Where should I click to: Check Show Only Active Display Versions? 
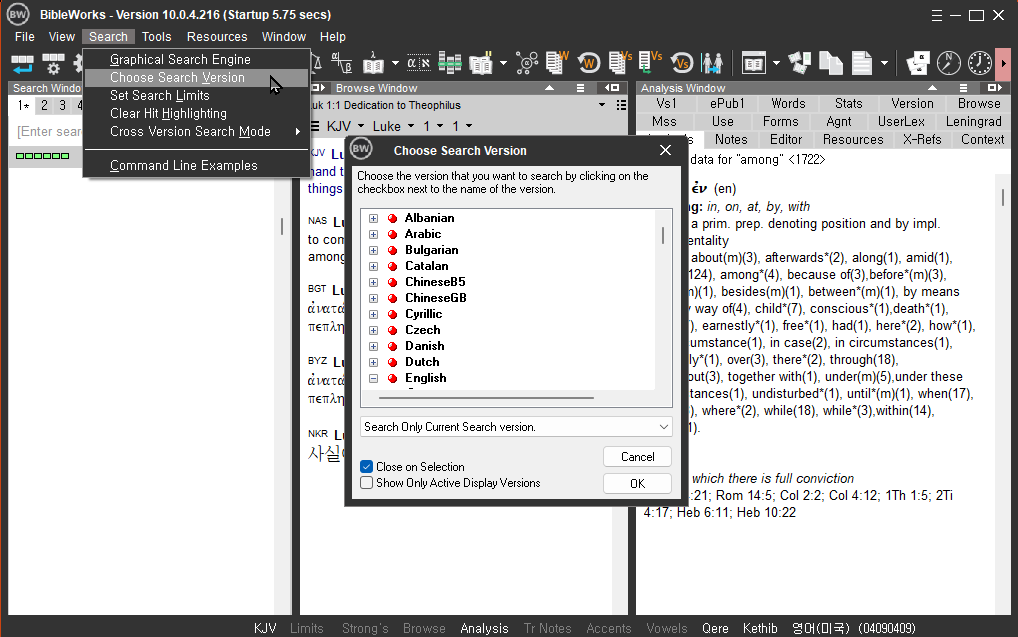click(367, 482)
